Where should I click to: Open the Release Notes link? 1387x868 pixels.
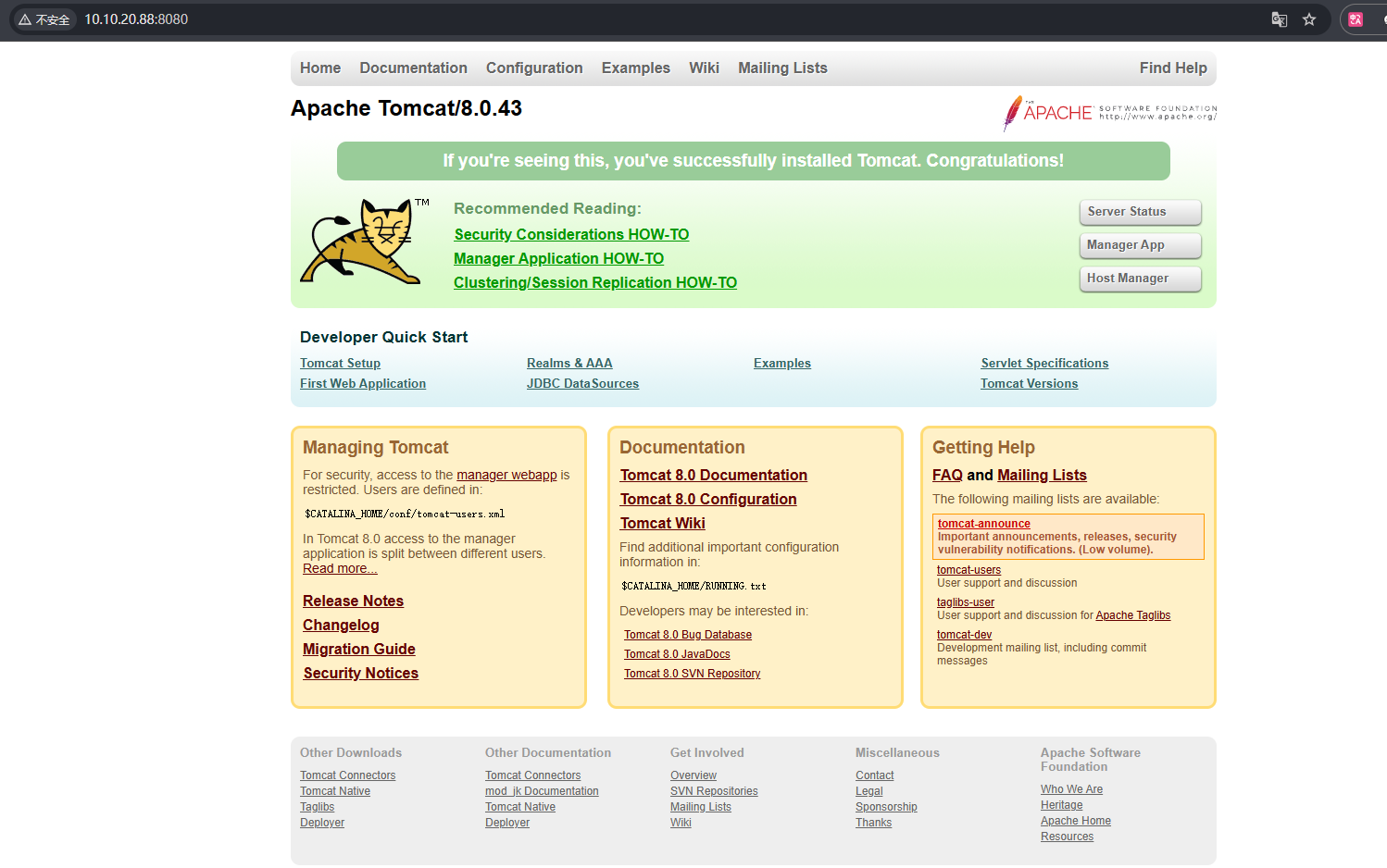click(353, 601)
